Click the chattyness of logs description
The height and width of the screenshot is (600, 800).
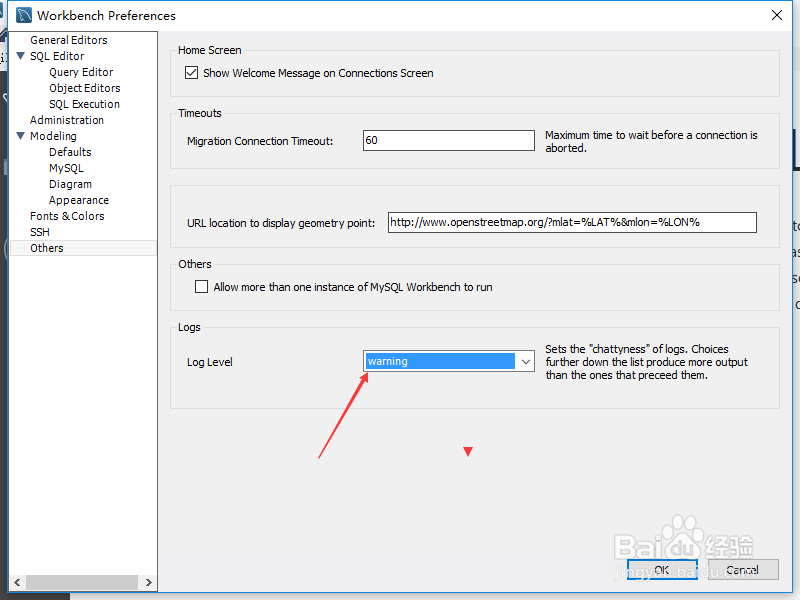[646, 362]
